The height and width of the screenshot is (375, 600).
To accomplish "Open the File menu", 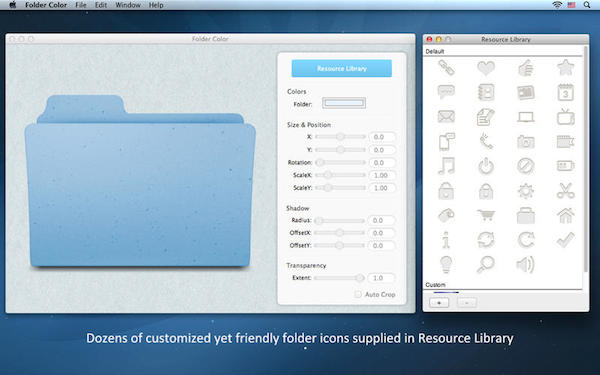I will tap(81, 5).
